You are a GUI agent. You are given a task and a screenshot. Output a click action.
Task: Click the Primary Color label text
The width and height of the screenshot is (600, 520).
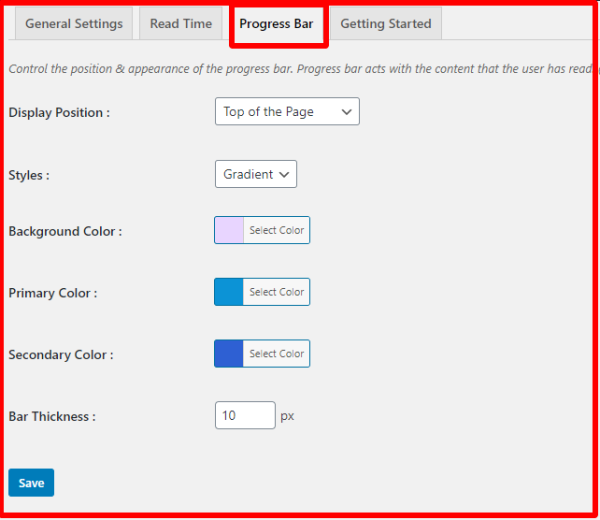(x=53, y=293)
